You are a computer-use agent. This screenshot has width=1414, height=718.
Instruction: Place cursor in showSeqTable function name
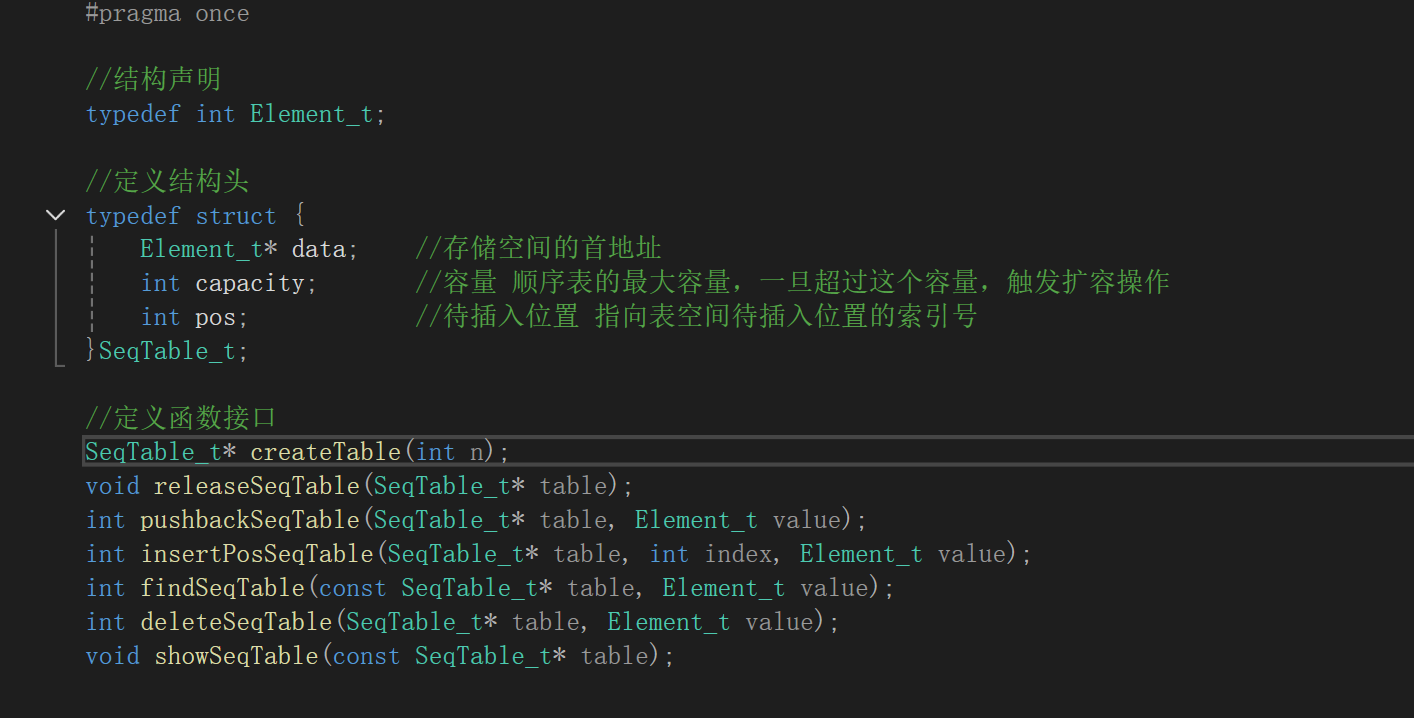point(236,656)
